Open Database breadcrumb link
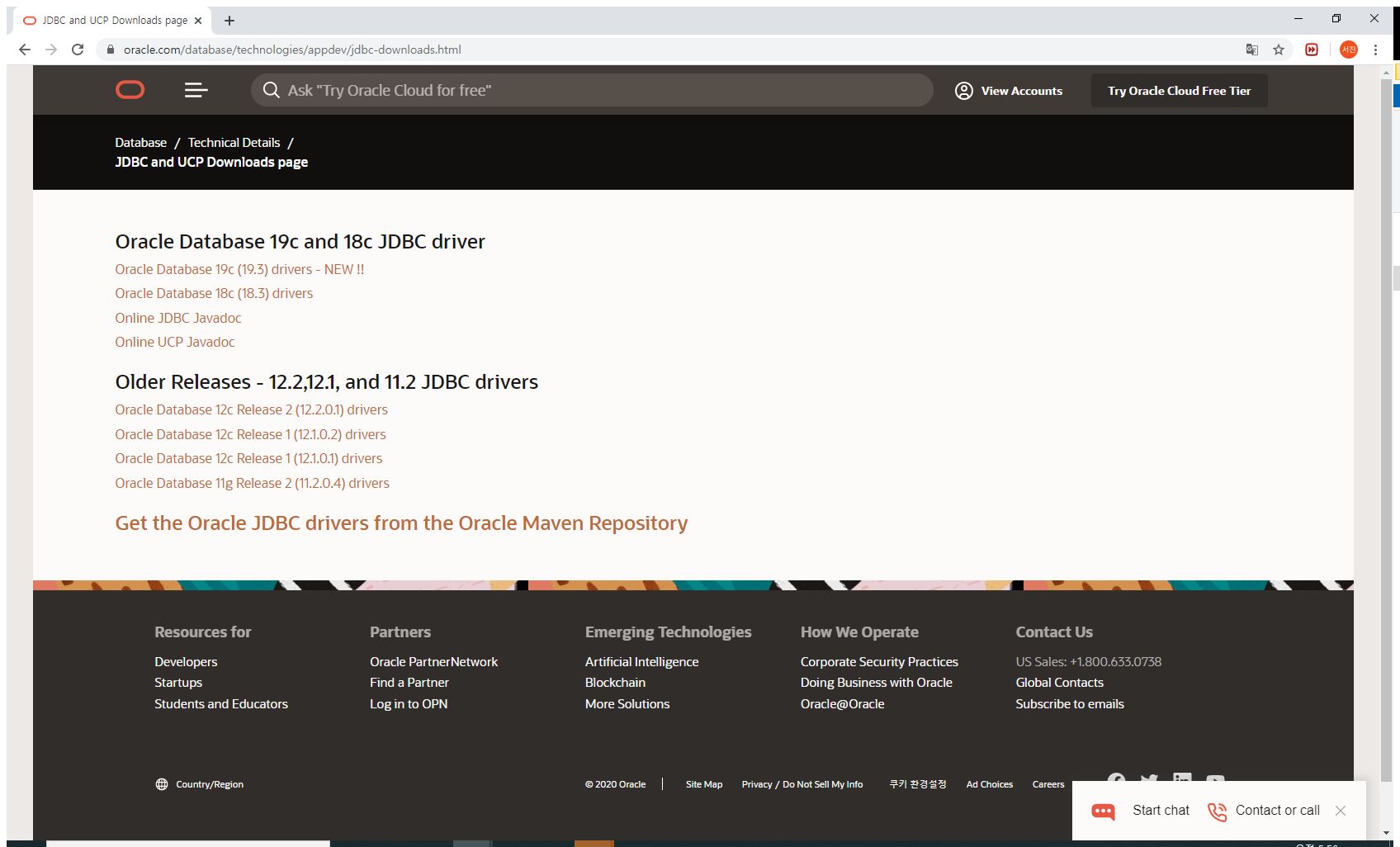1400x847 pixels. pos(140,143)
